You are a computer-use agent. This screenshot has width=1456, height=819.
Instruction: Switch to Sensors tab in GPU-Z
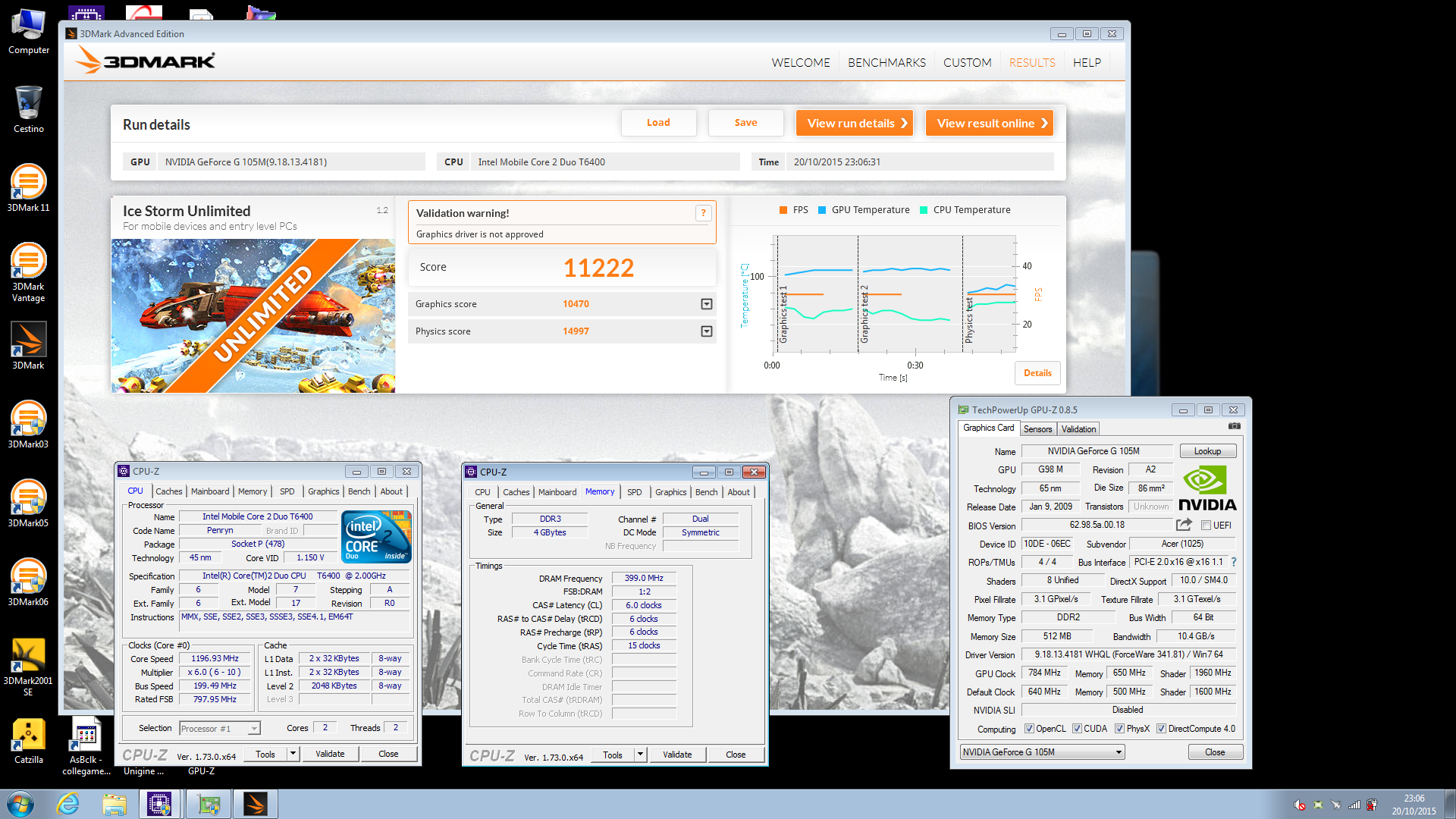1037,429
